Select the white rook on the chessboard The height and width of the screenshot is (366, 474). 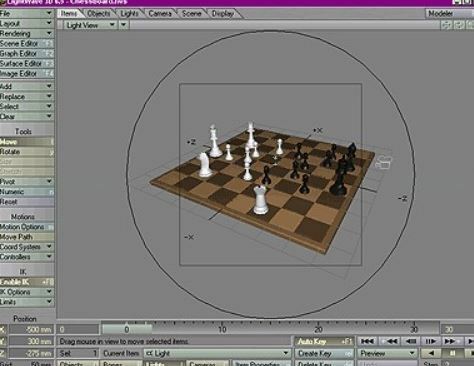261,200
